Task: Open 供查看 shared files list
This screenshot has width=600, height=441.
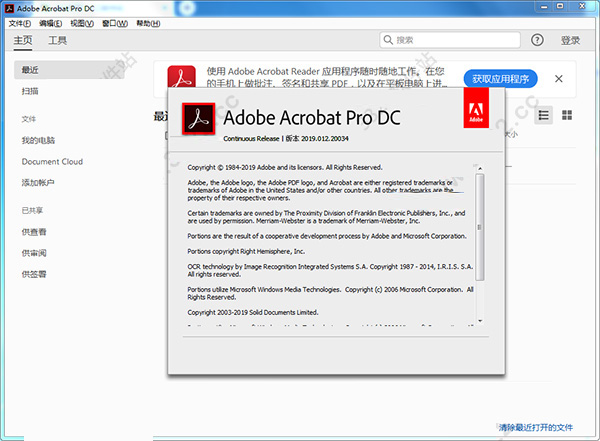Action: click(x=34, y=232)
